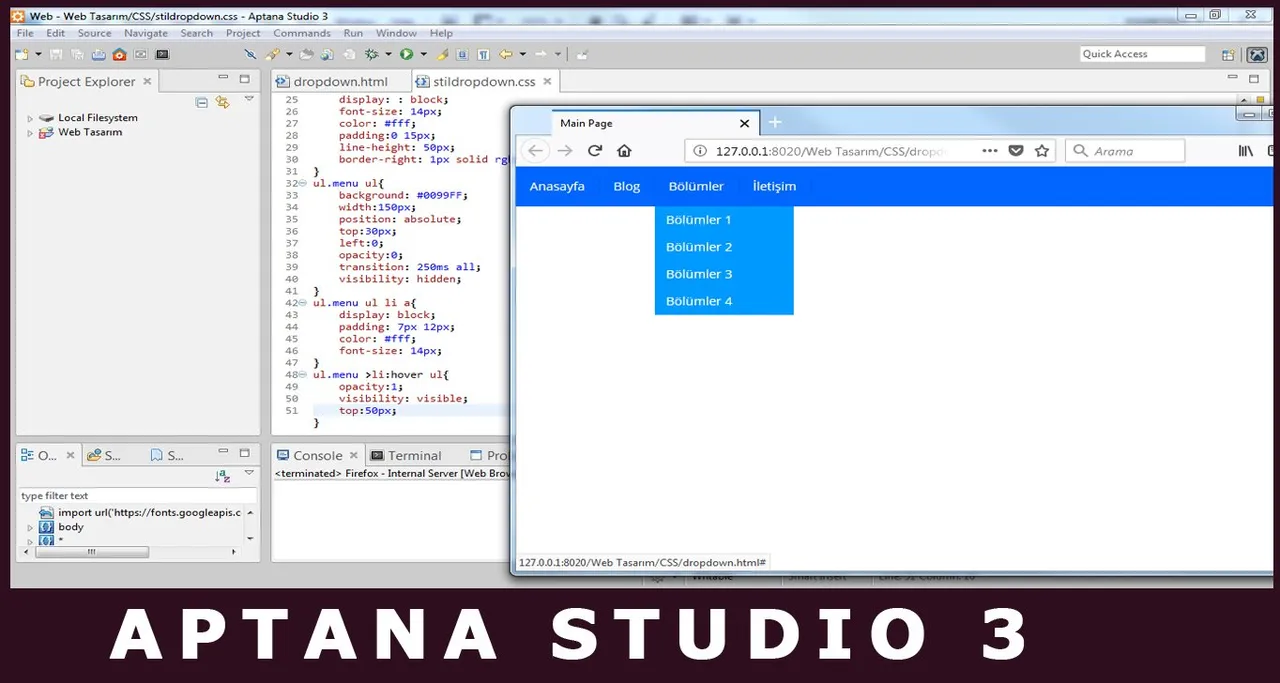Click the Pocket save icon in Firefox

[1016, 151]
